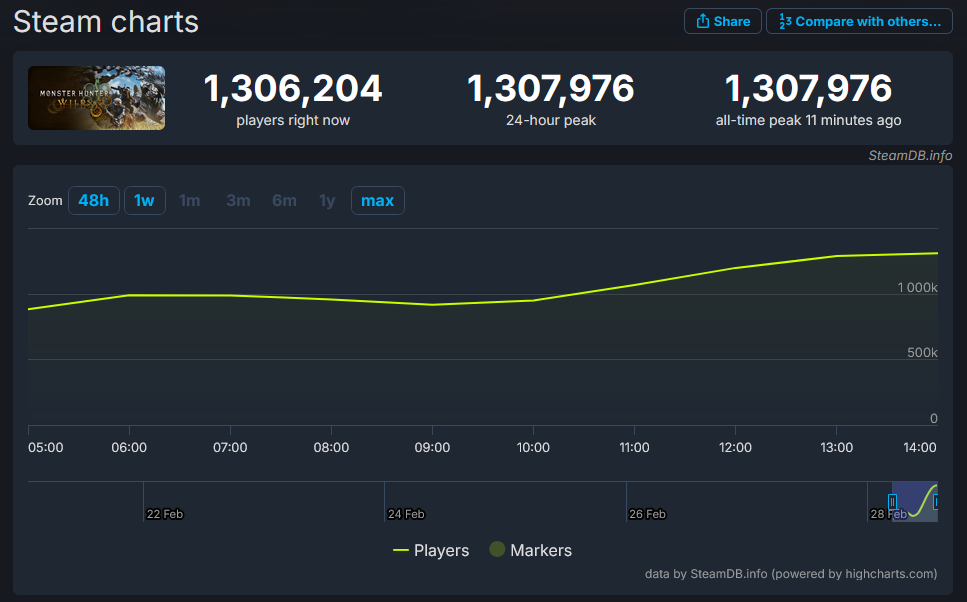The width and height of the screenshot is (967, 602).
Task: Open Compare with others
Action: pyautogui.click(x=859, y=22)
